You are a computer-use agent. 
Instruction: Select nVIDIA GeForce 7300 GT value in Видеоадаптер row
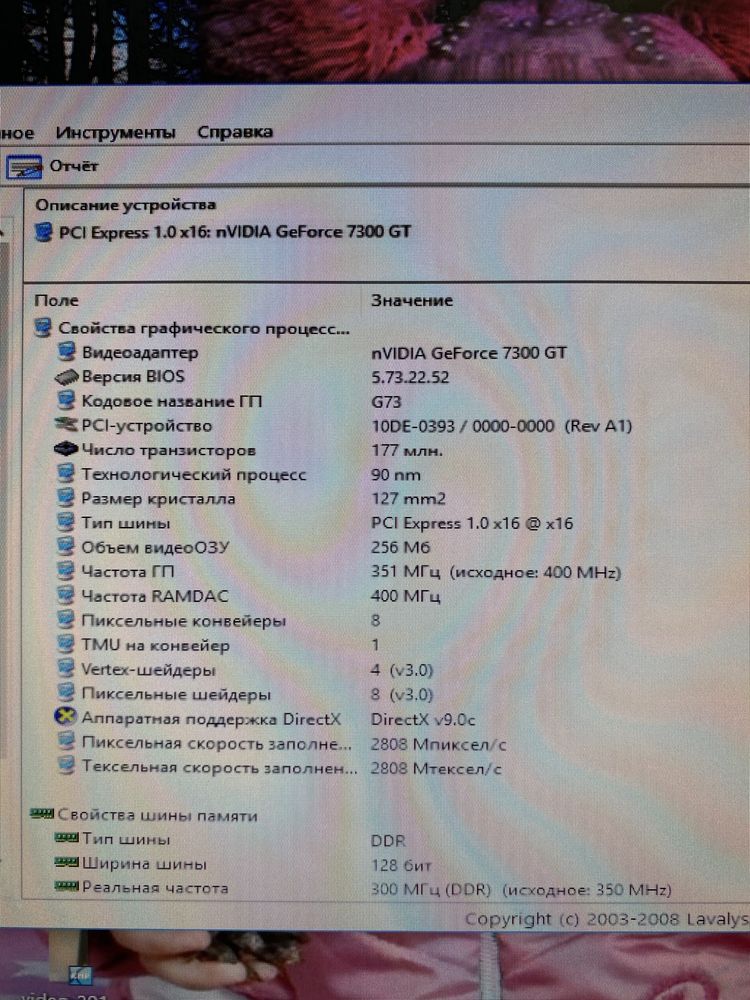tap(469, 353)
